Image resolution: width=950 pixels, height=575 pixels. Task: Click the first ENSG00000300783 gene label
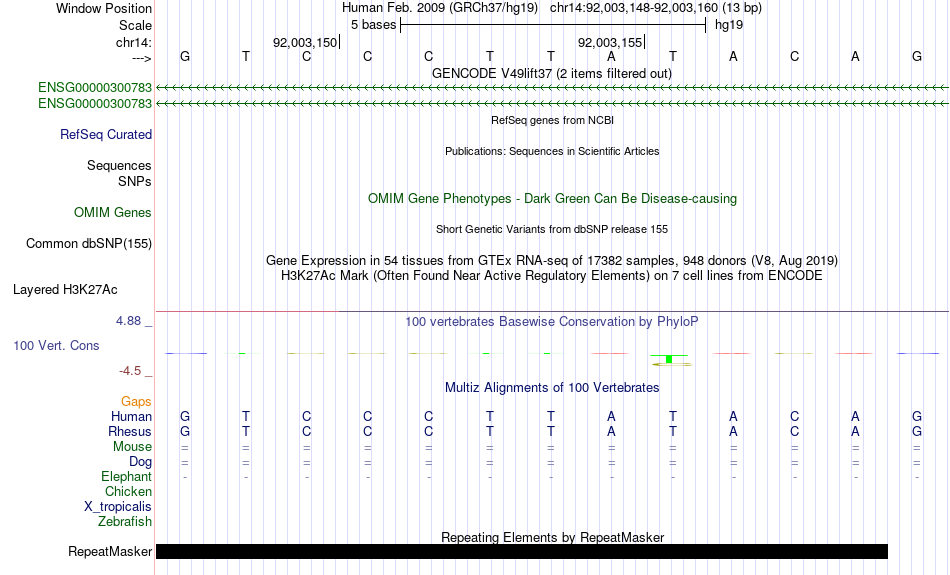click(95, 87)
